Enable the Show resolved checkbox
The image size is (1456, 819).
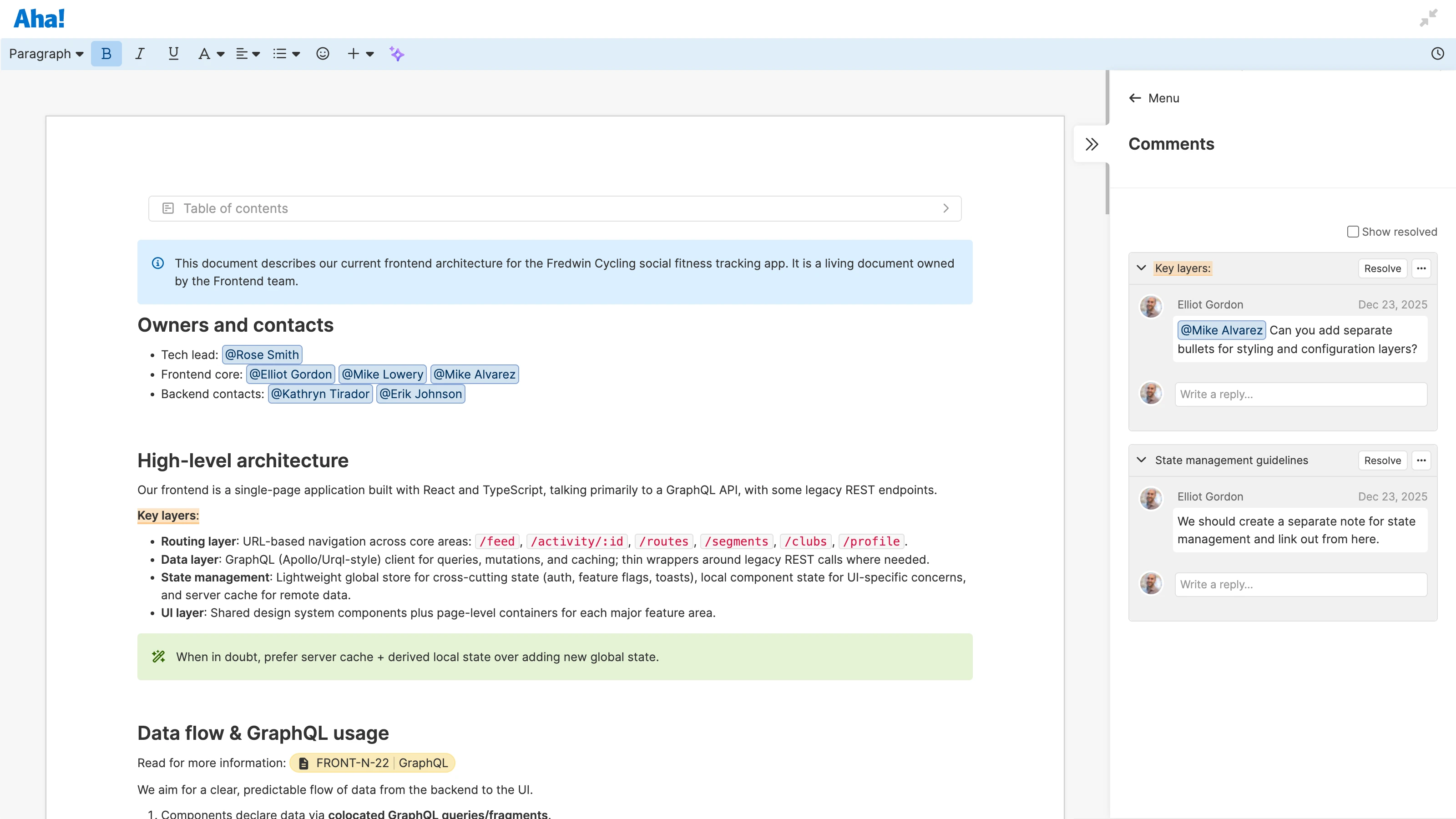point(1353,232)
